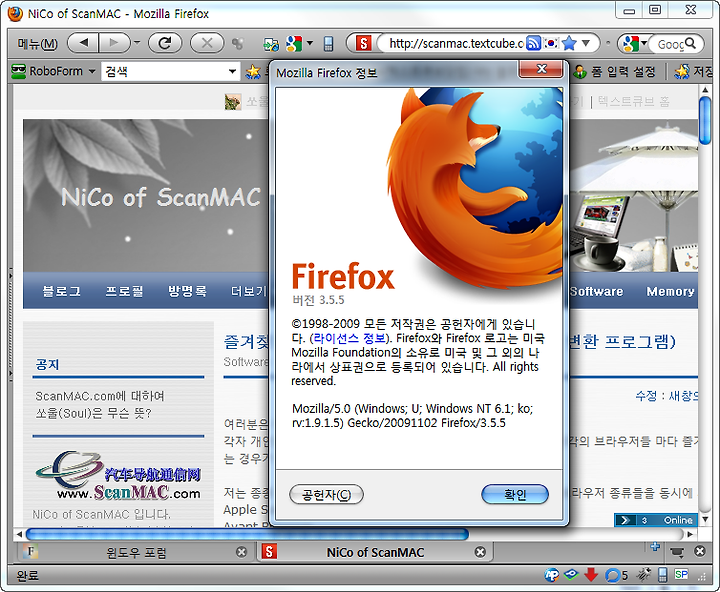720x592 pixels.
Task: Subscribe via the RSS feed icon
Action: (x=533, y=43)
